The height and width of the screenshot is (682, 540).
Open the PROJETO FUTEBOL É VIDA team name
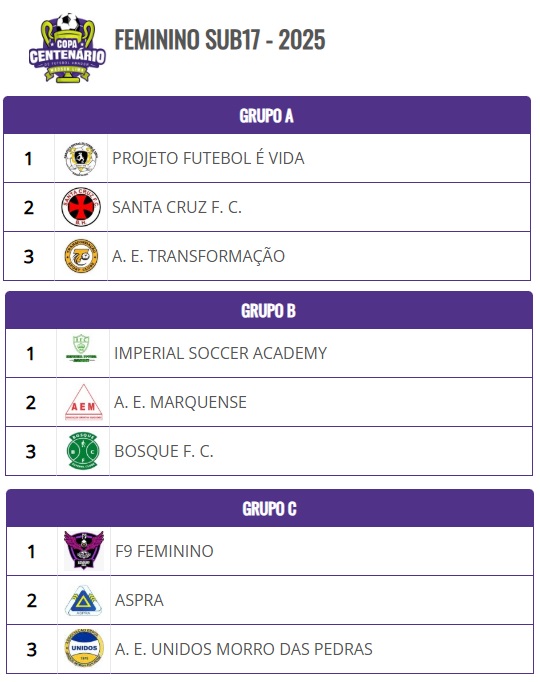pyautogui.click(x=208, y=158)
